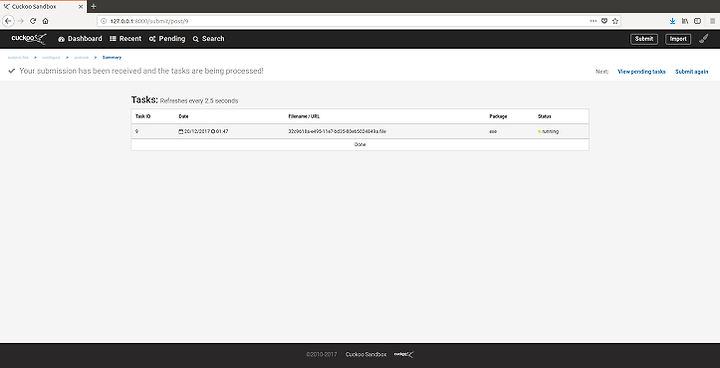The height and width of the screenshot is (368, 720).
Task: Toggle the theme brush icon
Action: coord(703,39)
